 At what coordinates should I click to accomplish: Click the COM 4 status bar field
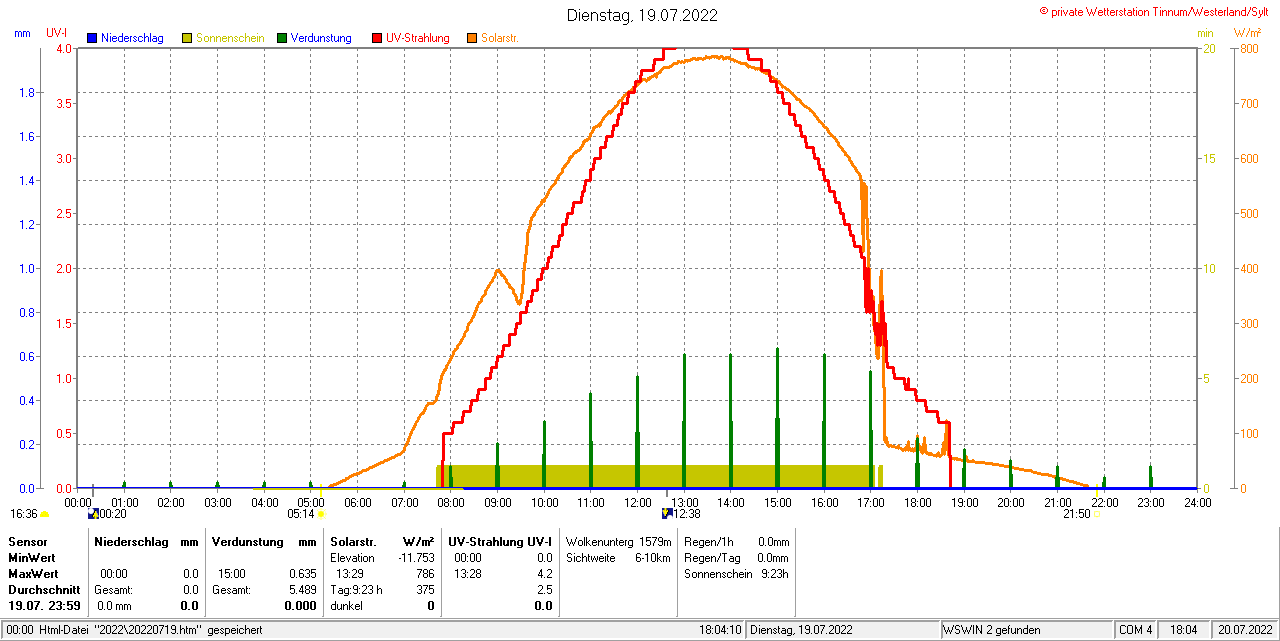pos(1136,630)
